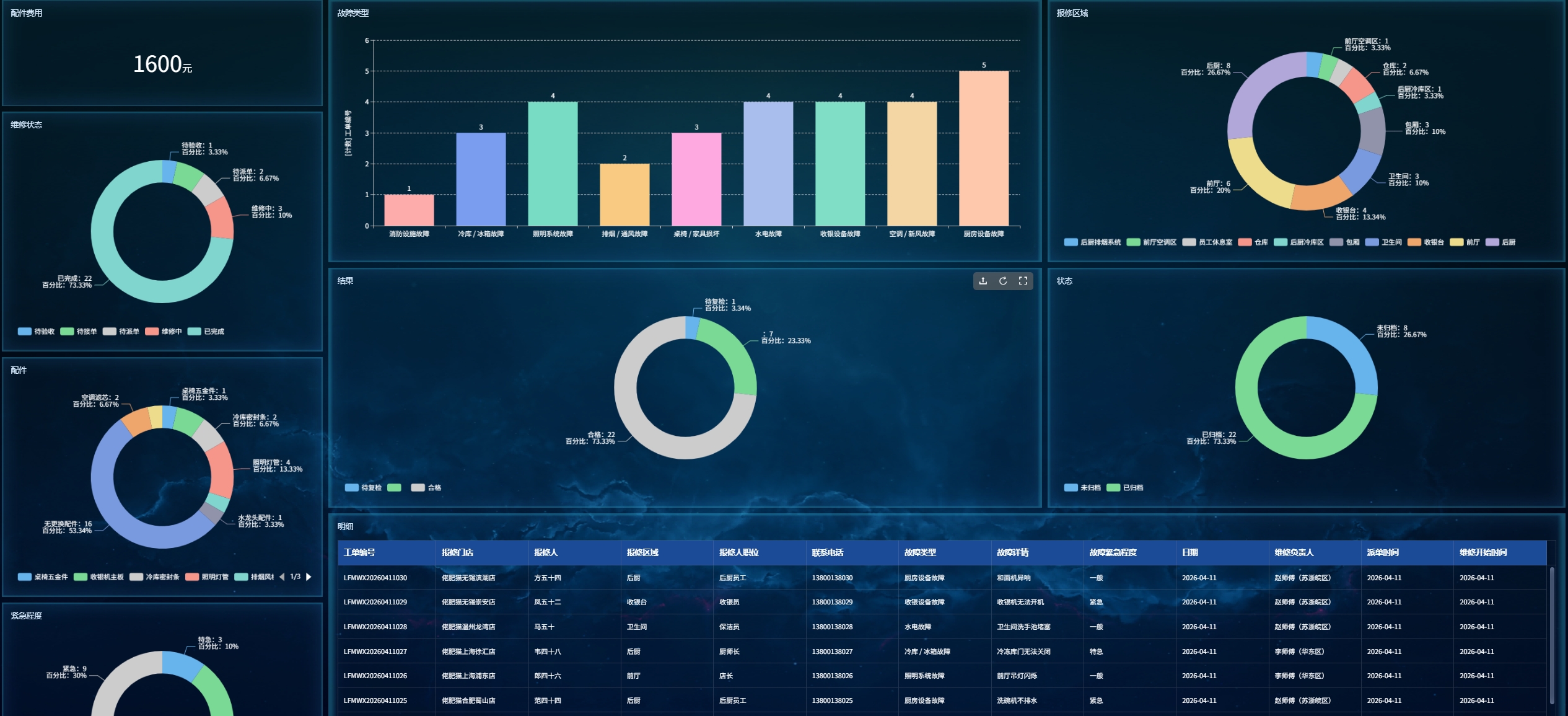The width and height of the screenshot is (1568, 716).
Task: Toggle 包厢 legend entry
Action: (1344, 242)
